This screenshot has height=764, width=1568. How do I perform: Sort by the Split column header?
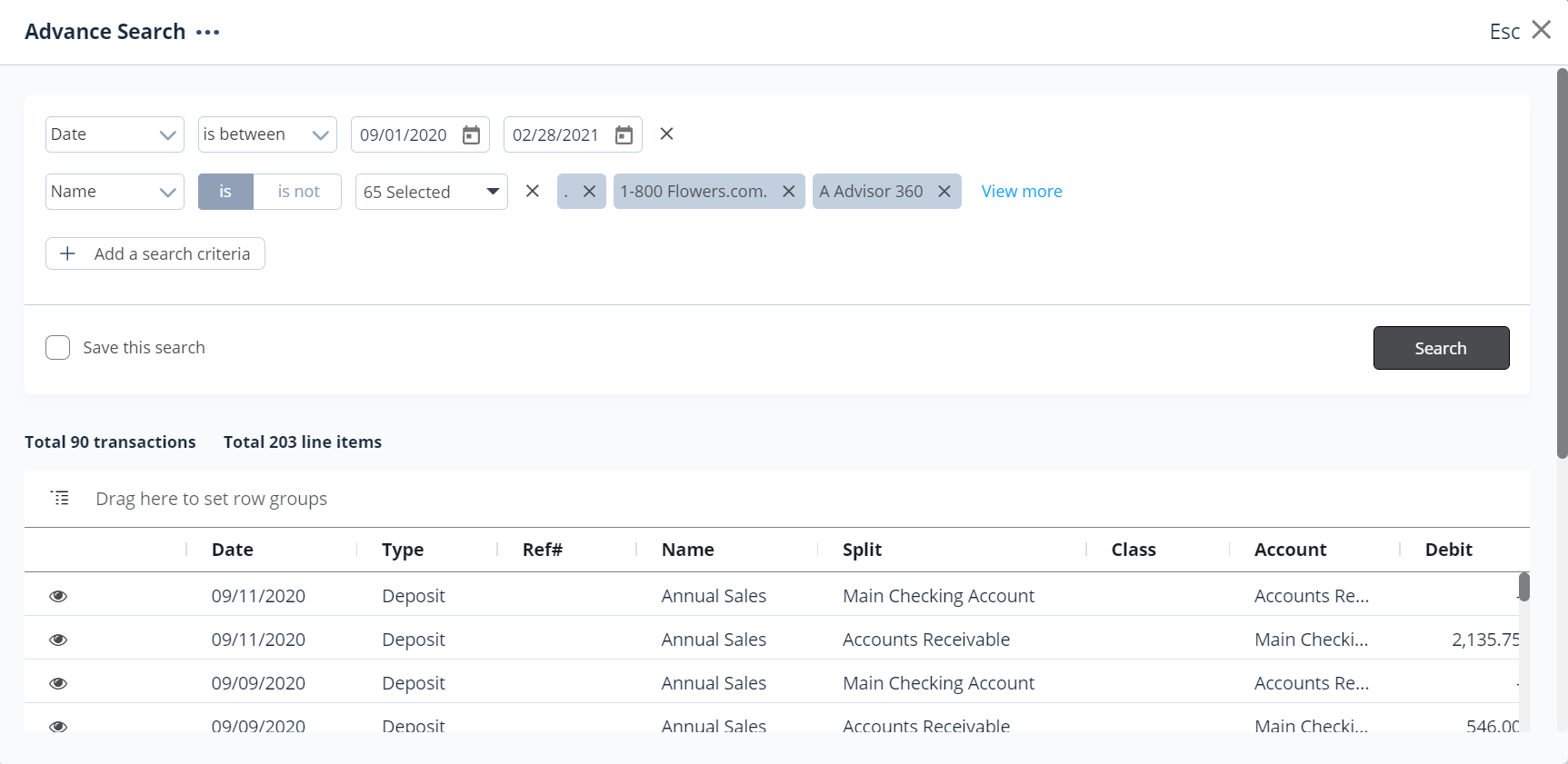[x=862, y=550]
